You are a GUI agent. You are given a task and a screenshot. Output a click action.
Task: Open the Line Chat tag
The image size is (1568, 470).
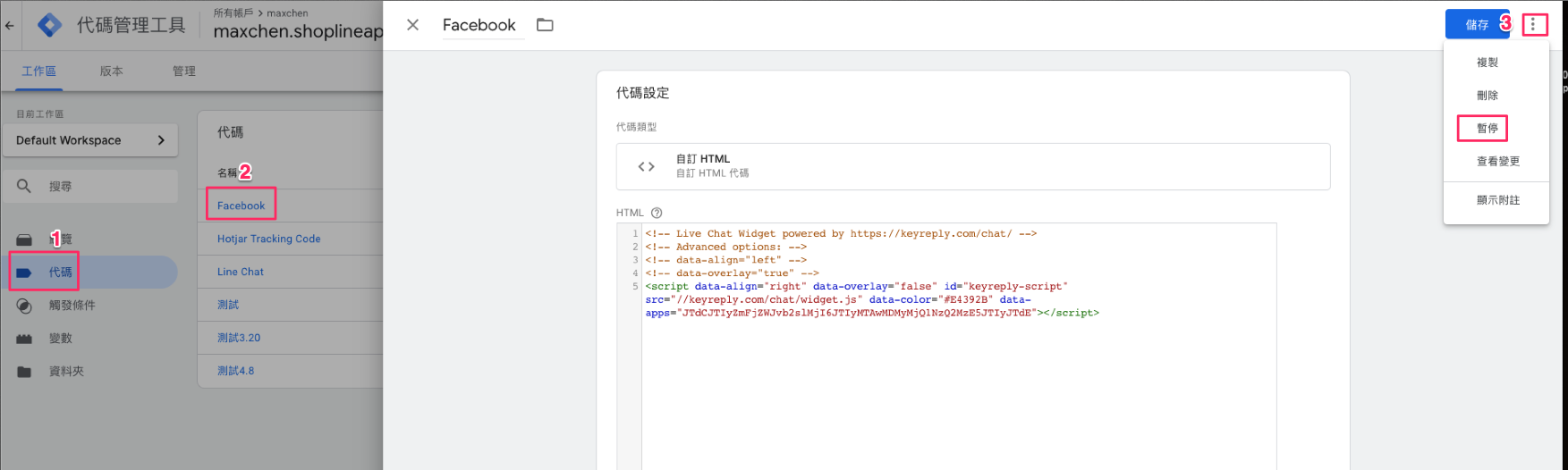point(241,272)
